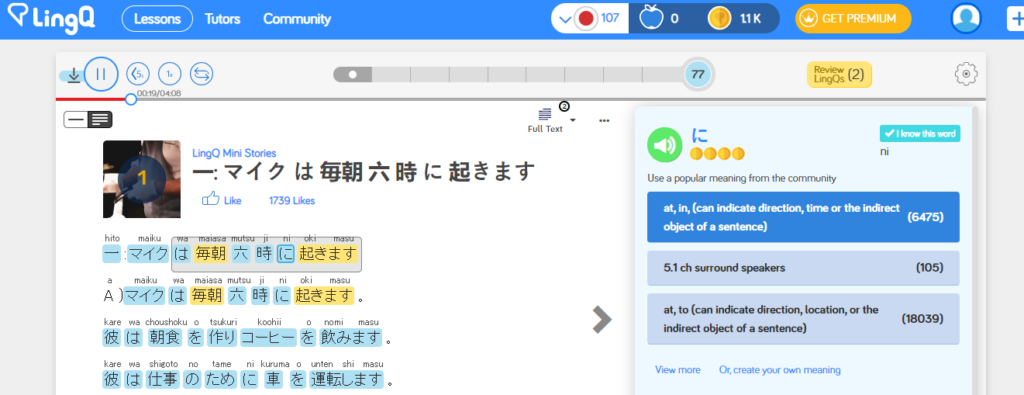Screen dimensions: 1024x395
Task: Click the apple icon counter
Action: tap(658, 18)
